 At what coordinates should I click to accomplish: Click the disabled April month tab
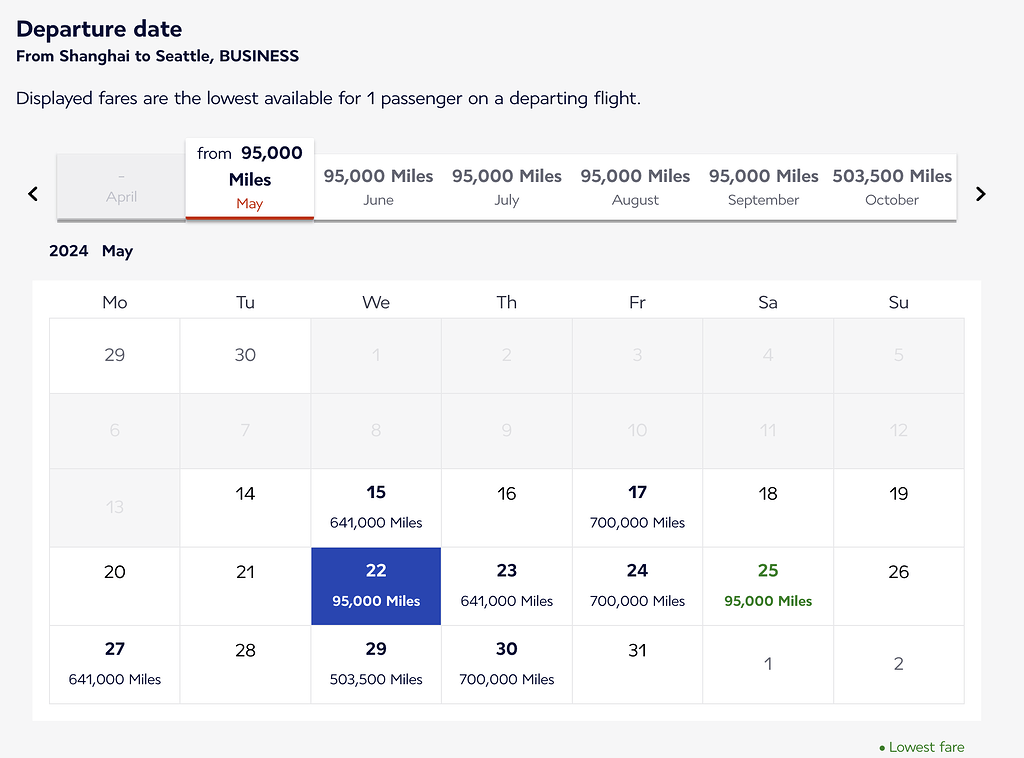coord(121,187)
